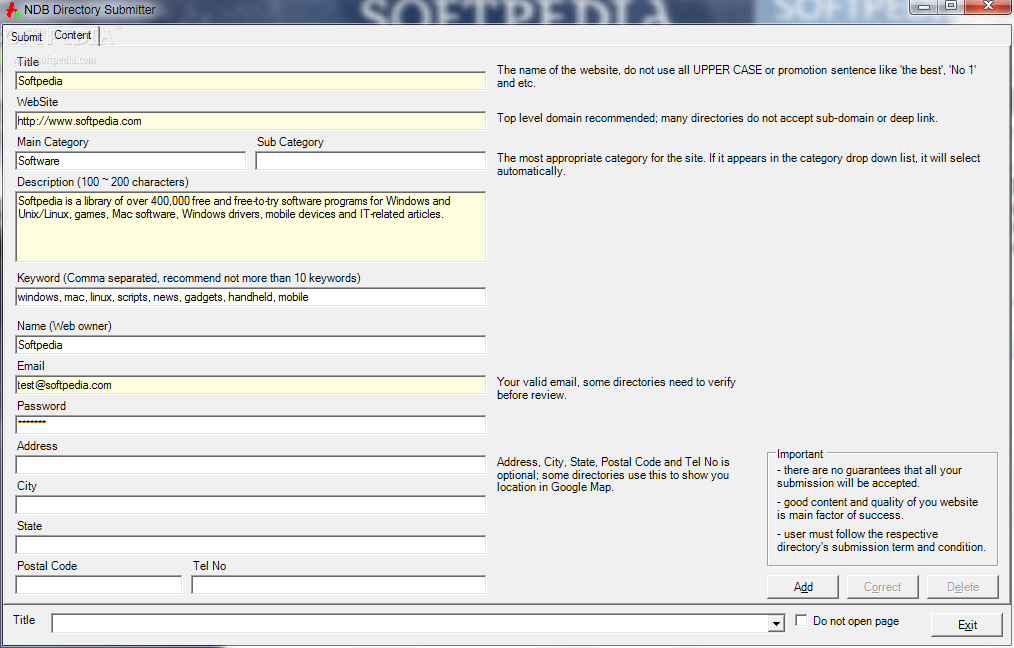Click the State input field
Screen dimensions: 1014x648
[x=250, y=545]
